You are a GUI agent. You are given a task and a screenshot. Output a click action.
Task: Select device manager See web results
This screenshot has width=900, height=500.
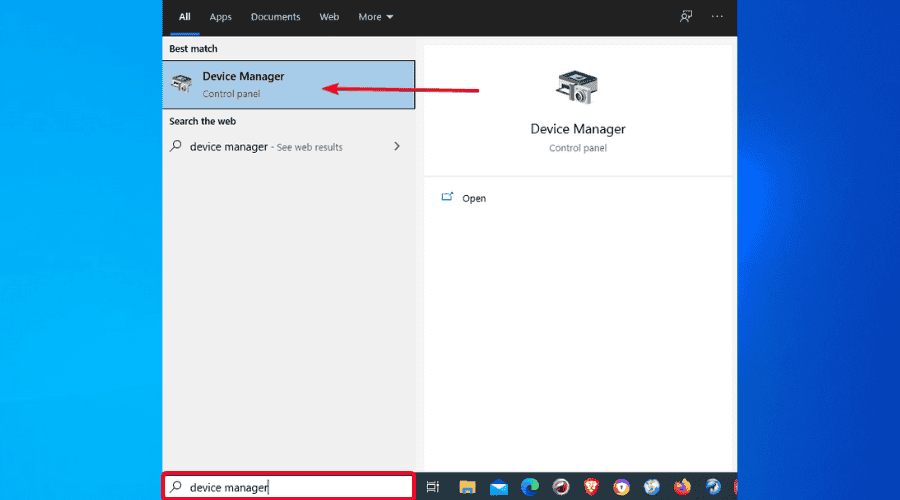tap(288, 146)
